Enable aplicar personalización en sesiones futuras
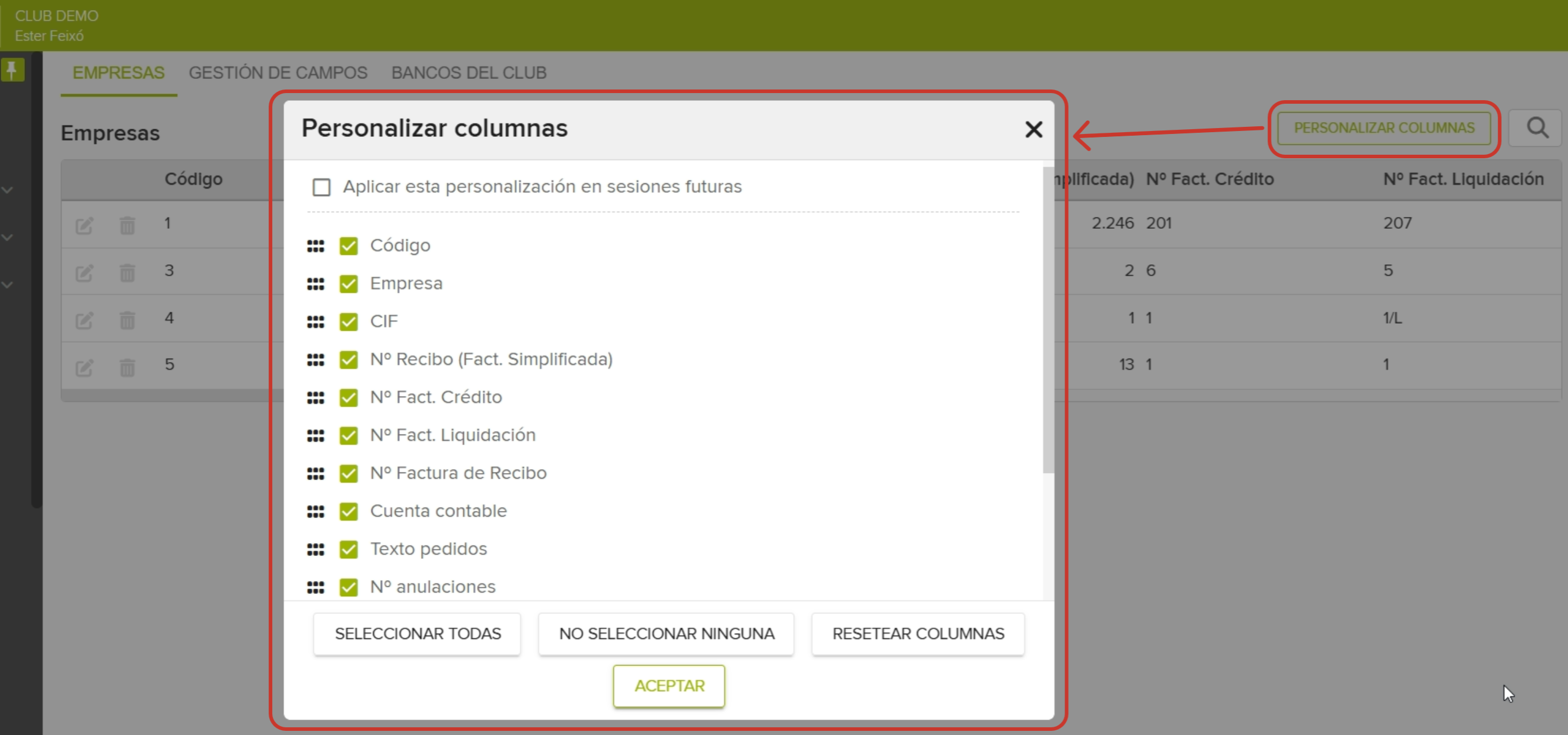The height and width of the screenshot is (735, 1568). [x=321, y=187]
